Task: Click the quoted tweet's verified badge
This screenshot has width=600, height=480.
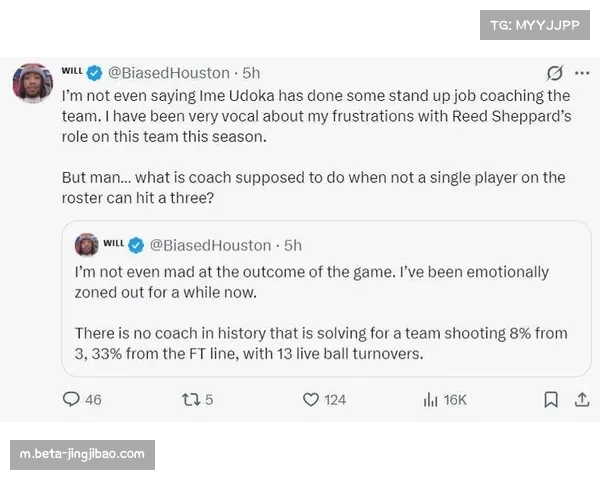Action: 137,245
